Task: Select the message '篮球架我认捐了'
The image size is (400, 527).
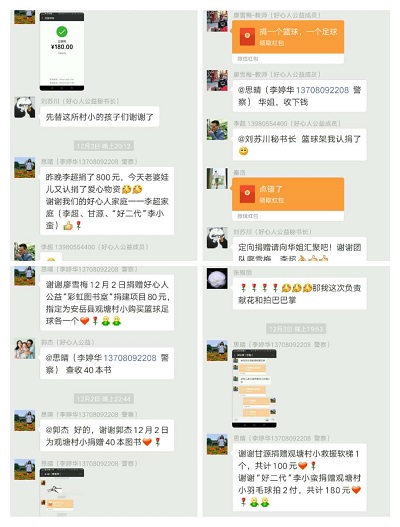Action: 299,145
